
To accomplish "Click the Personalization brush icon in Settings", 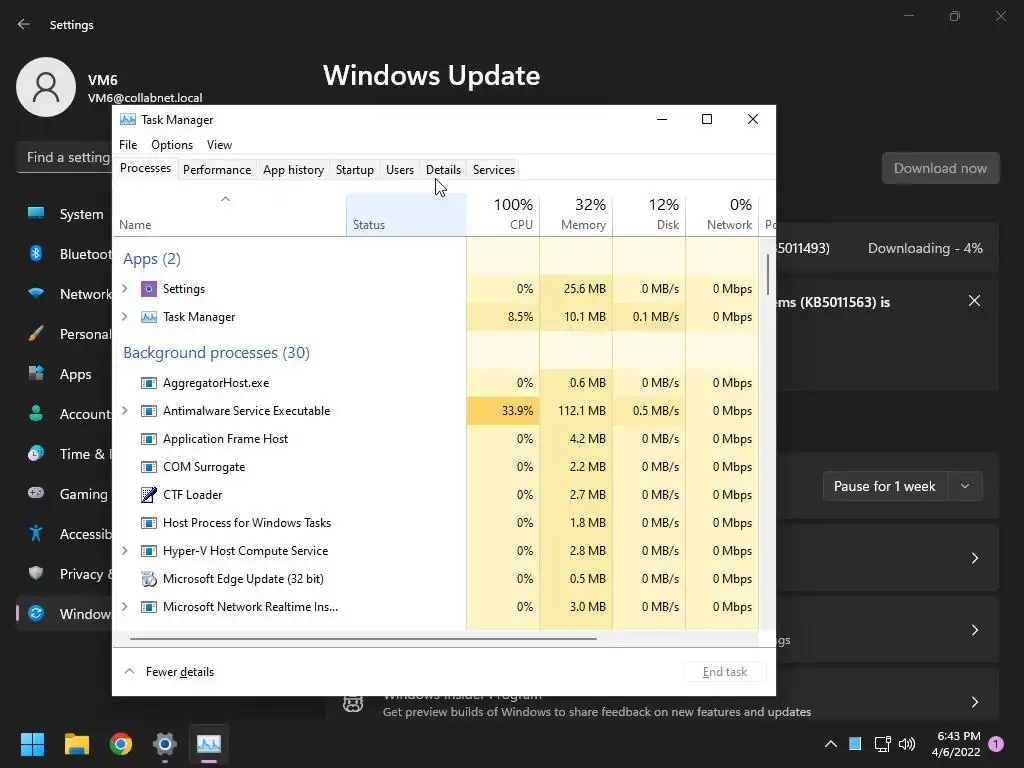I will pos(36,334).
